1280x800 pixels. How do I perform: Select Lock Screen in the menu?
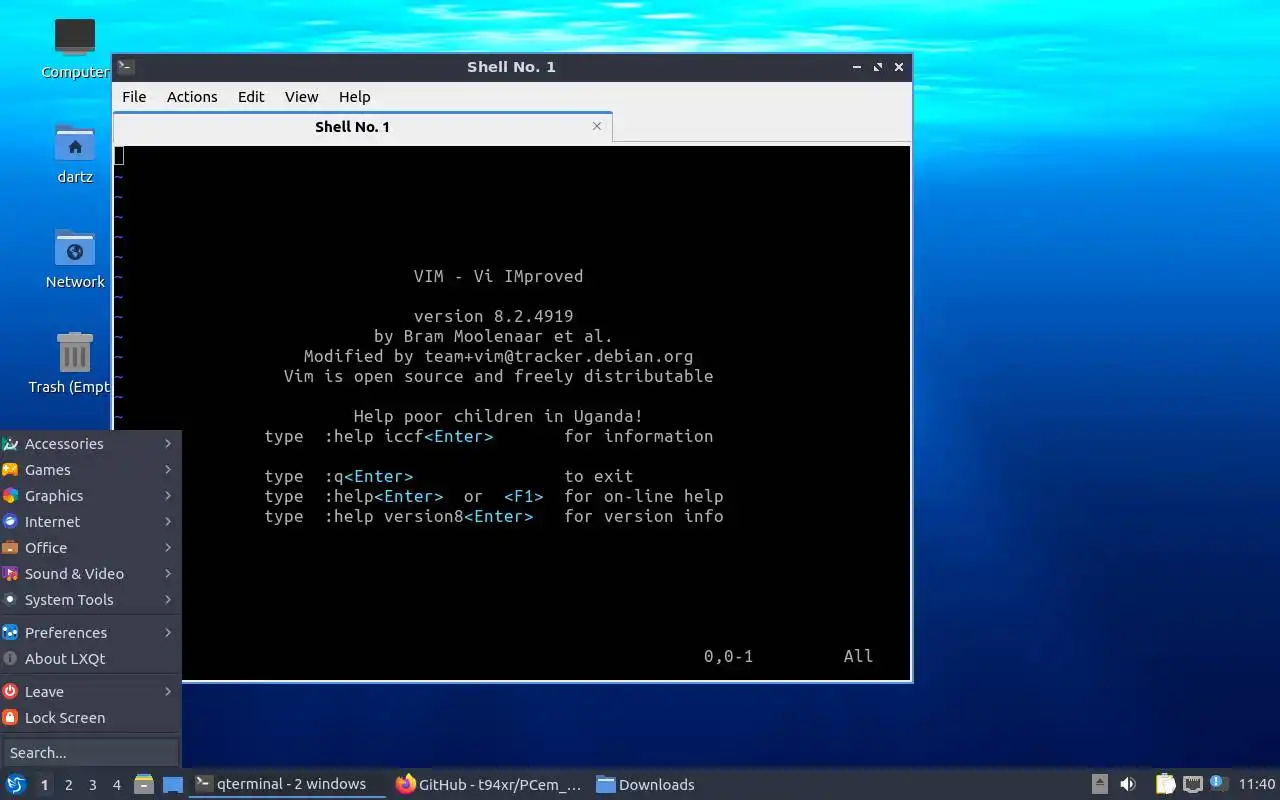90,718
